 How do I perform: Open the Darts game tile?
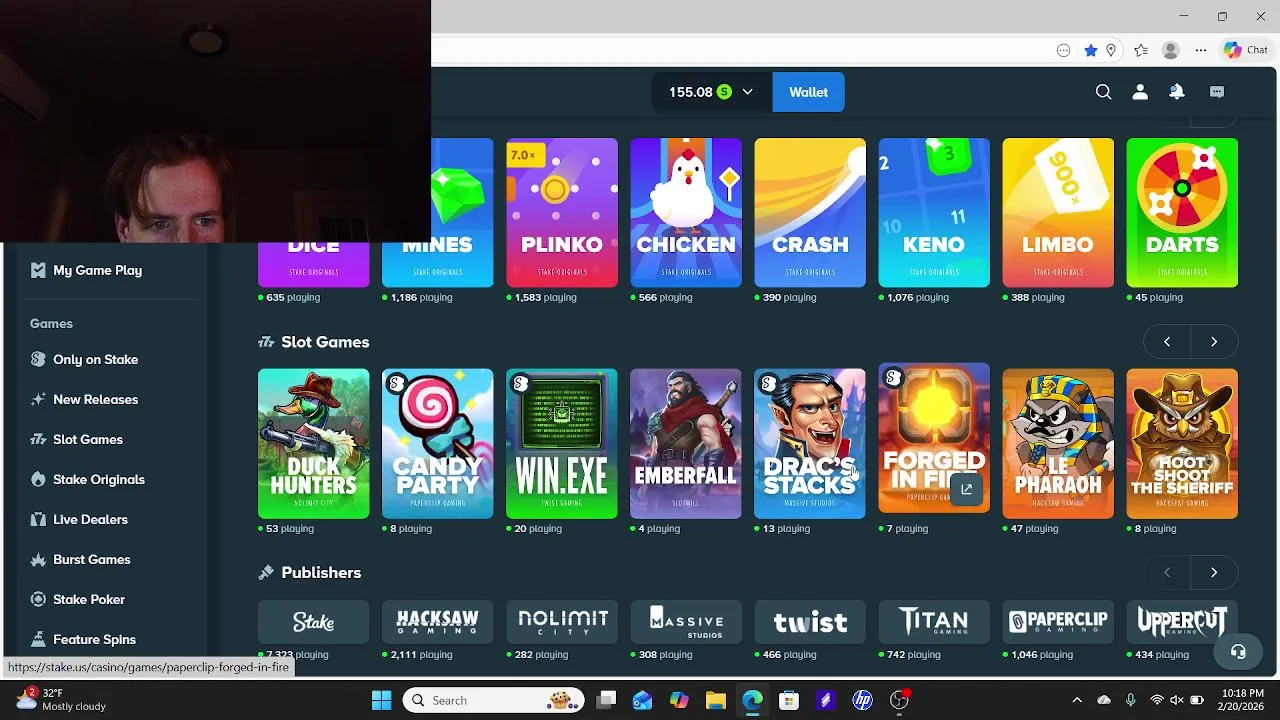(x=1182, y=212)
